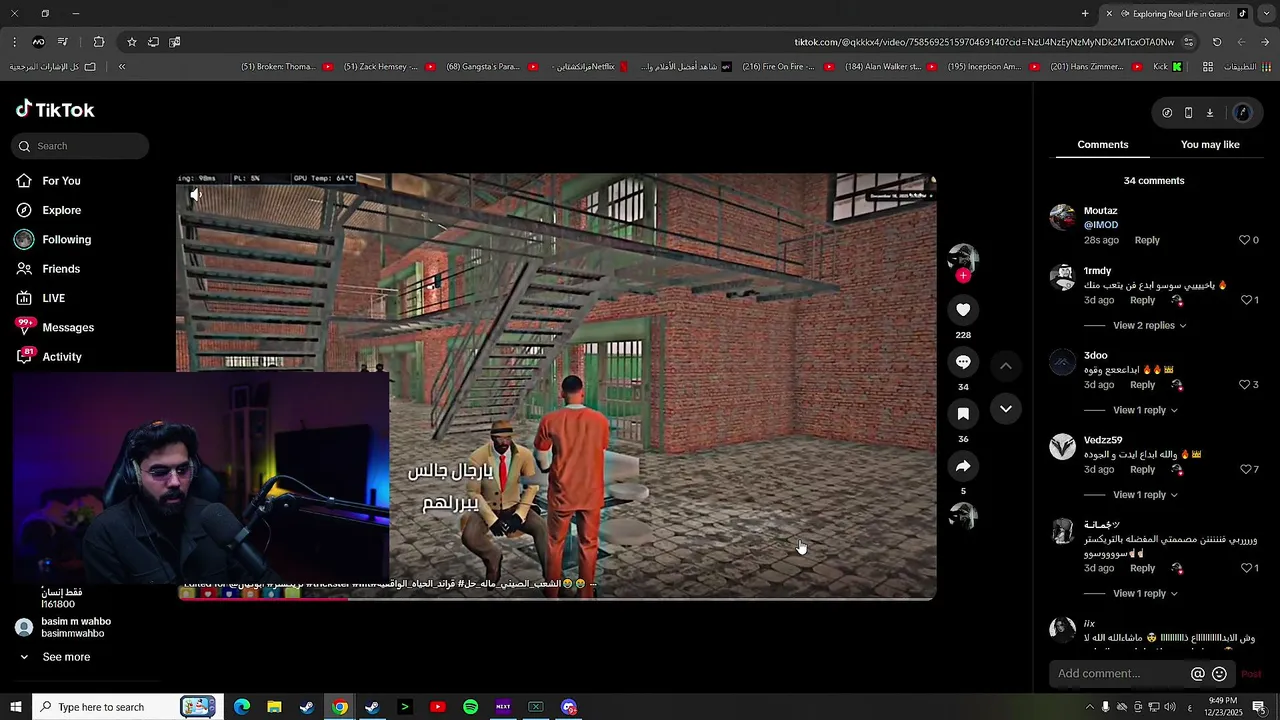The height and width of the screenshot is (720, 1280).
Task: Open the Following feed
Action: click(66, 240)
